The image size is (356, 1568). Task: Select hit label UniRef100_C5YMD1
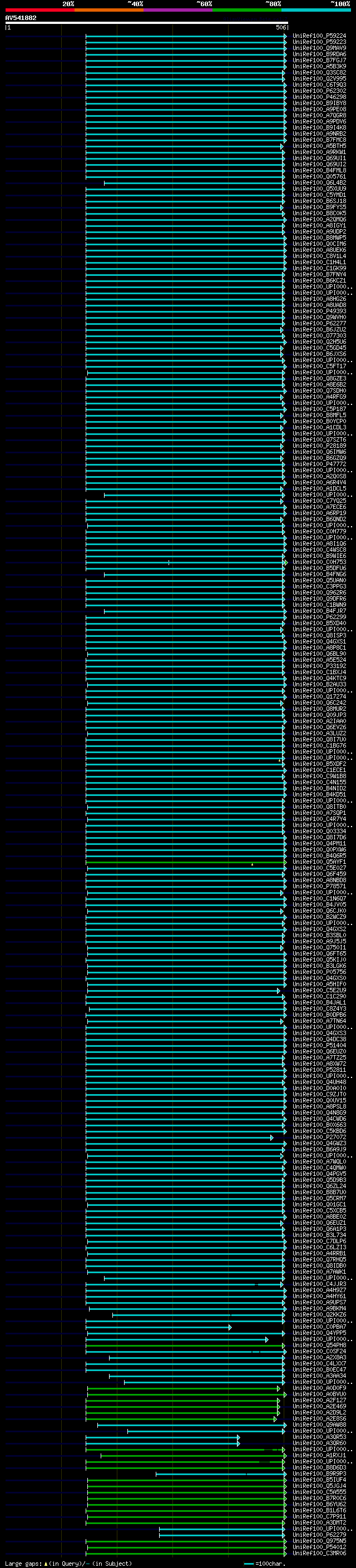pos(319,195)
